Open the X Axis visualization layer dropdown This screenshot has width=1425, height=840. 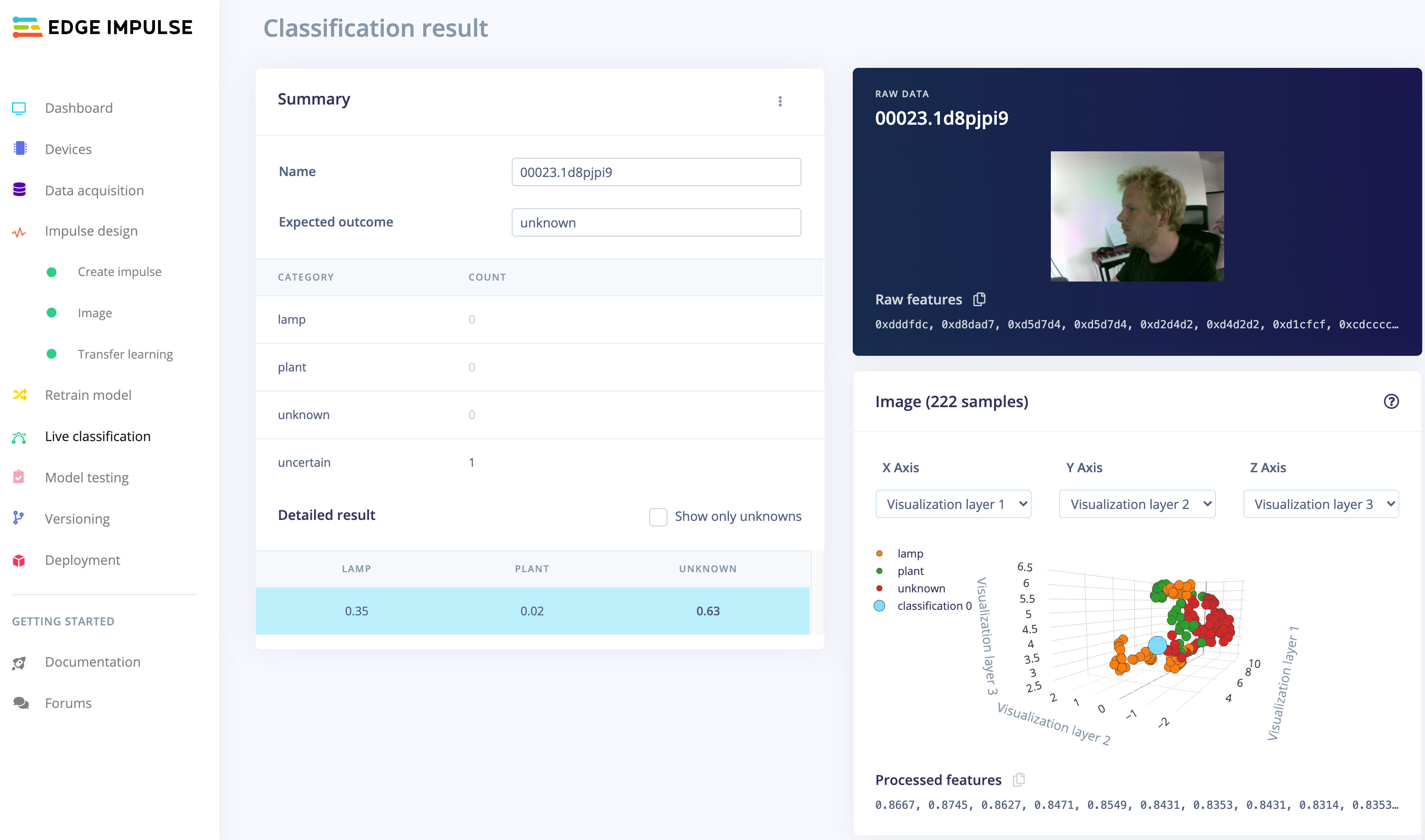coord(953,504)
